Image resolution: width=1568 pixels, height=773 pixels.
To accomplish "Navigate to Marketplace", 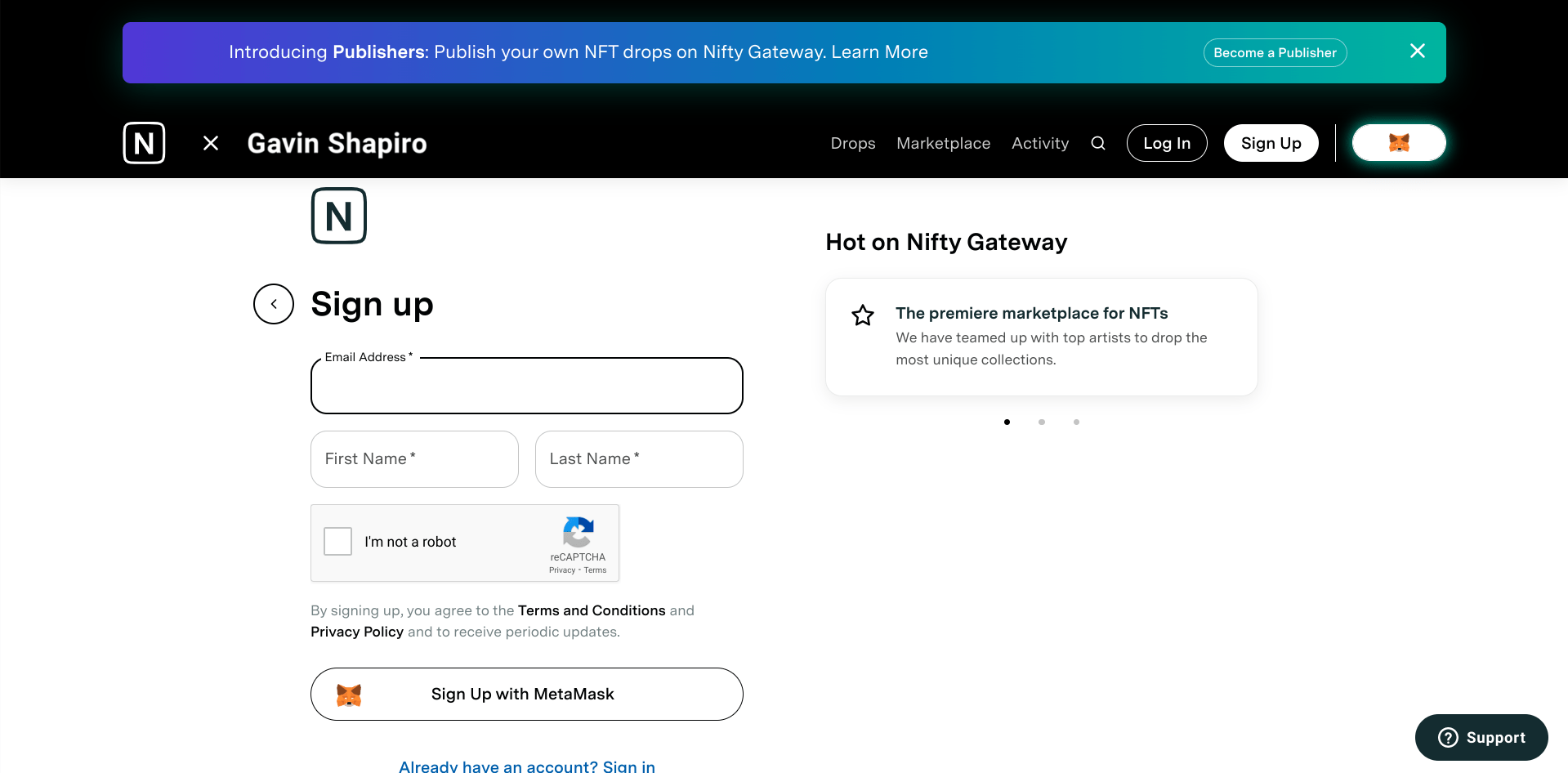I will point(943,144).
